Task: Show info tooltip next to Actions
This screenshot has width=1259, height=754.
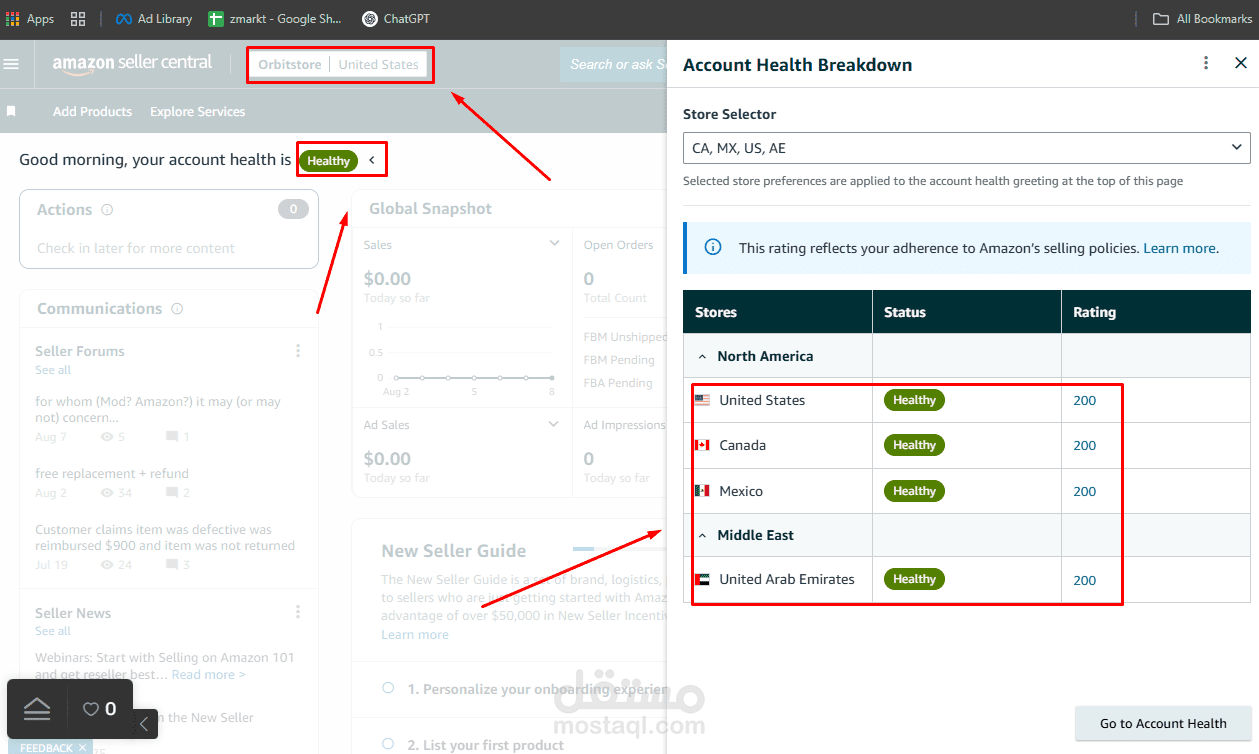Action: [107, 210]
